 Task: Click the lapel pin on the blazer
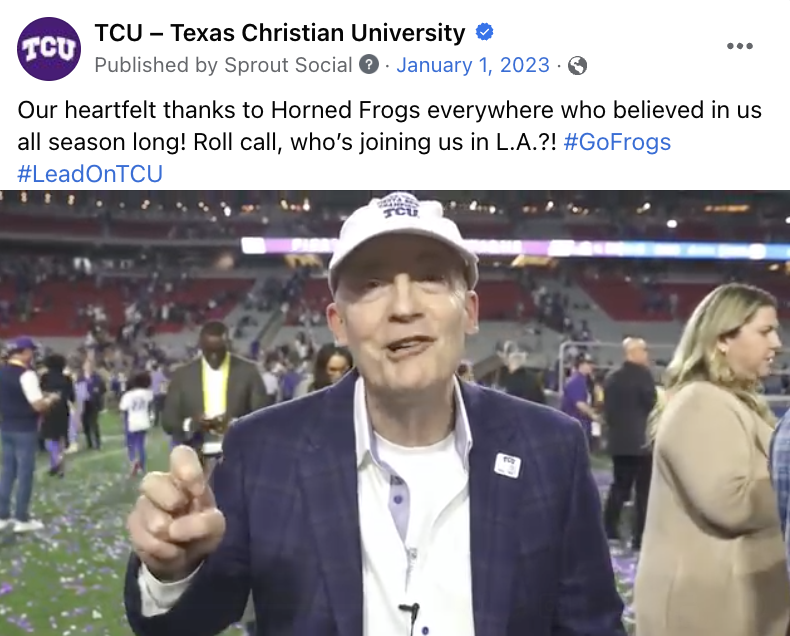pyautogui.click(x=508, y=465)
